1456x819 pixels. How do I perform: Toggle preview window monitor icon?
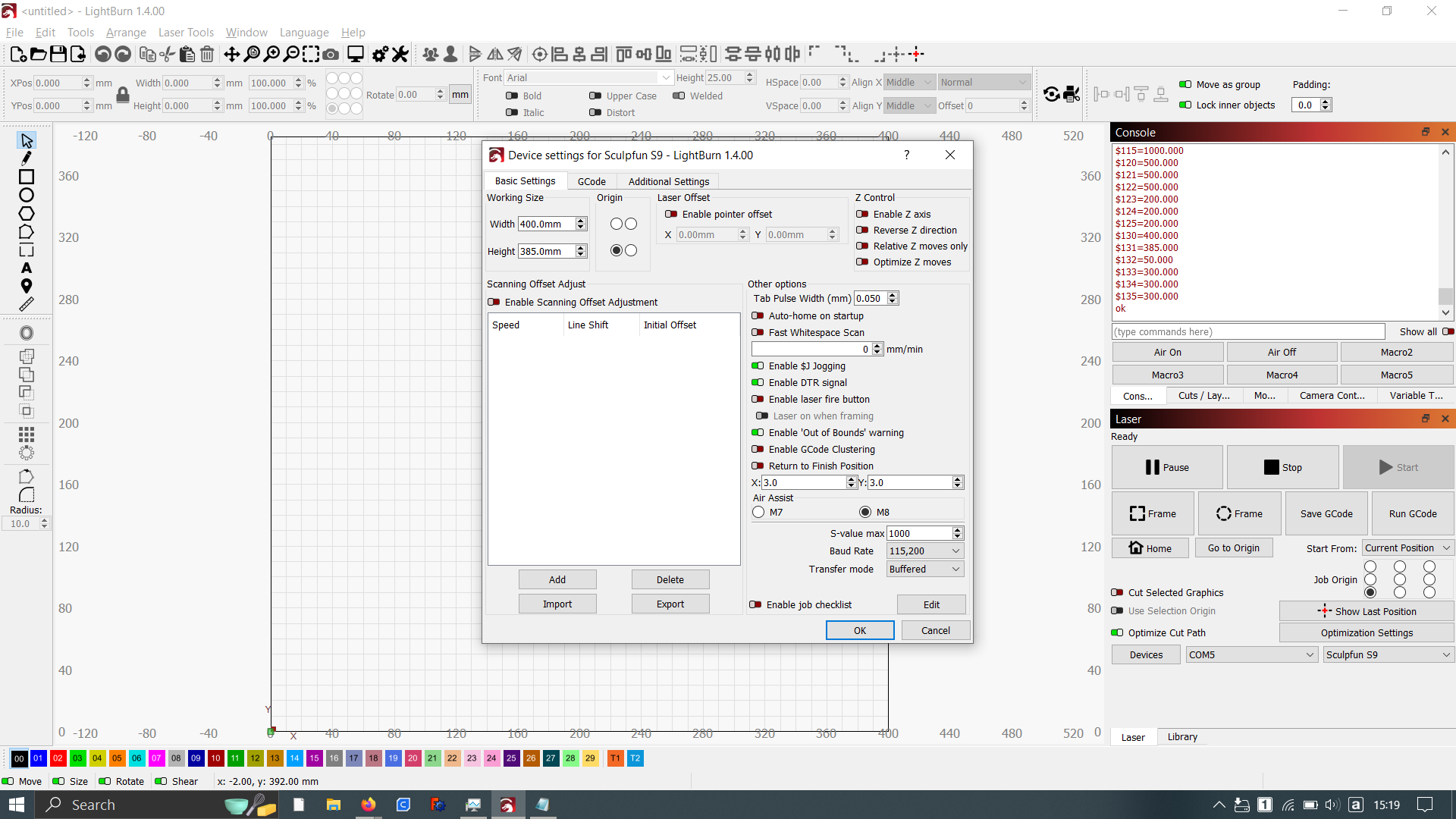[356, 54]
